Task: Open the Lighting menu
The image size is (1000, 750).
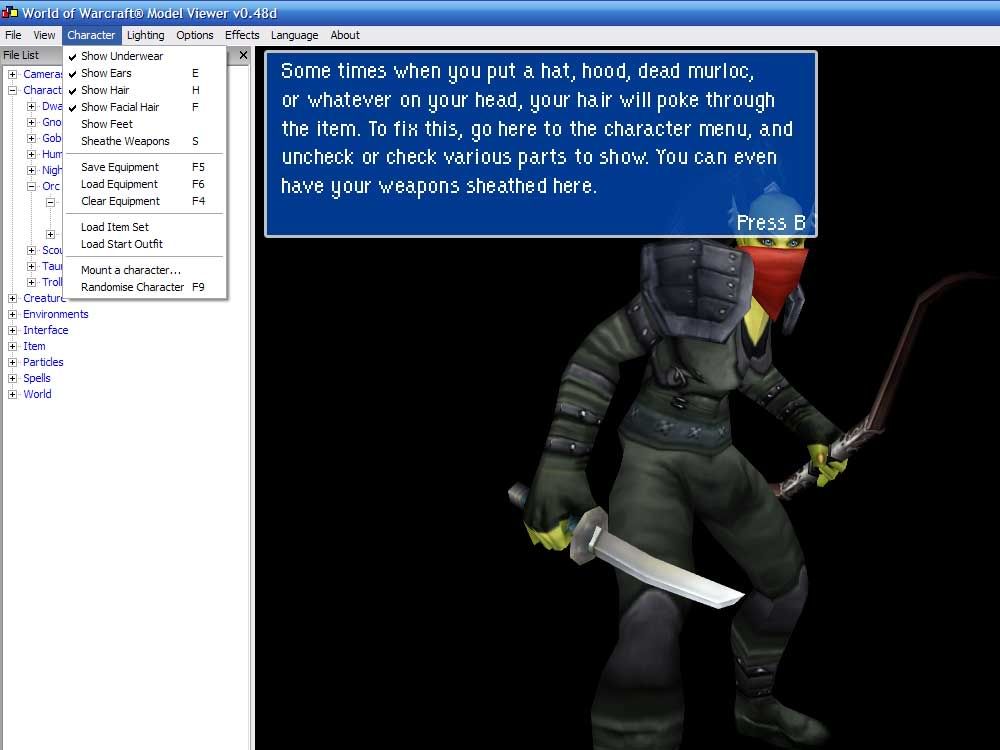Action: [145, 35]
